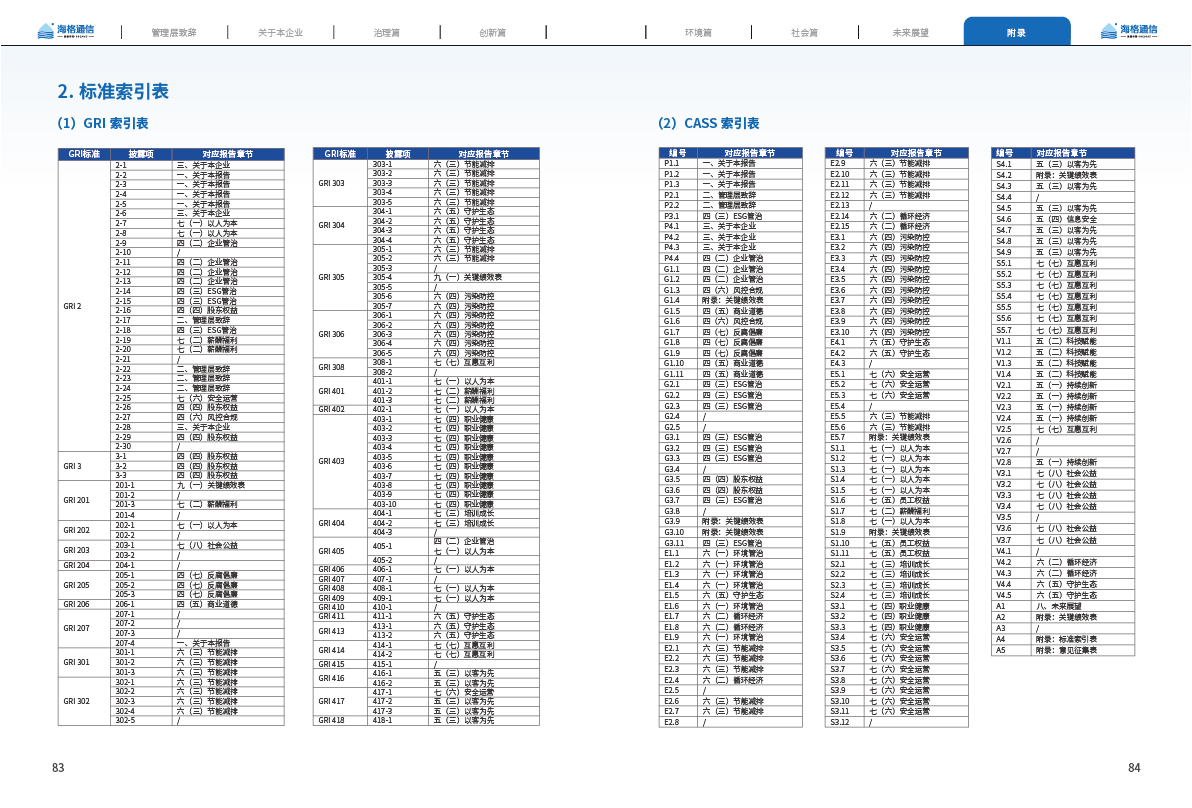The image size is (1192, 808).
Task: Click the 2-14 disclosure row
Action: [122, 291]
